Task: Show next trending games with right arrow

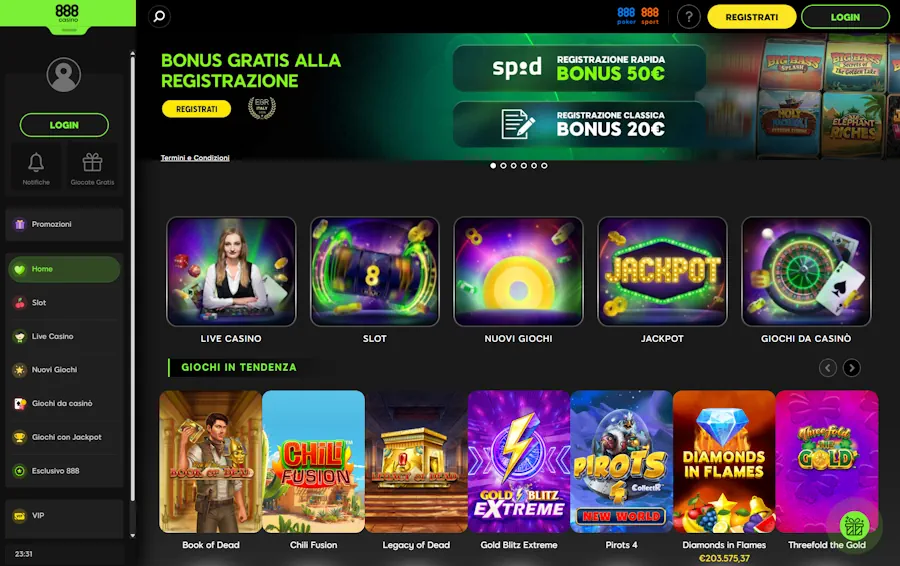Action: coord(852,367)
